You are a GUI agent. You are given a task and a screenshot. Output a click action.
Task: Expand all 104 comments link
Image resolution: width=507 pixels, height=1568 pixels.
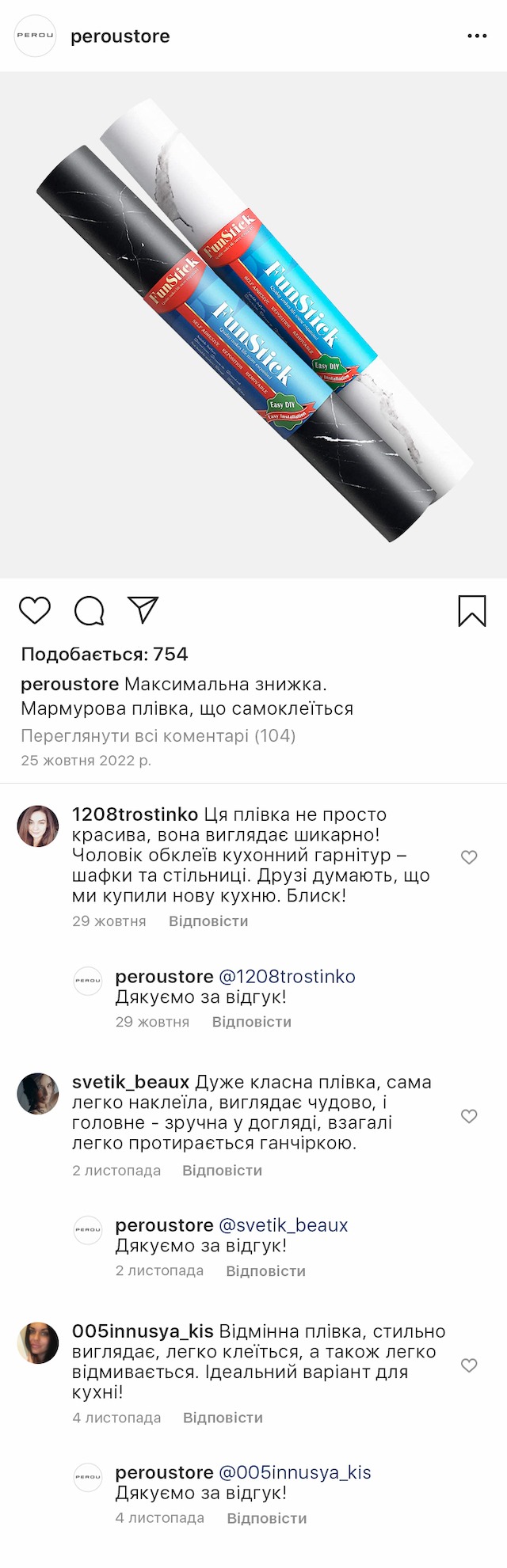[x=158, y=736]
